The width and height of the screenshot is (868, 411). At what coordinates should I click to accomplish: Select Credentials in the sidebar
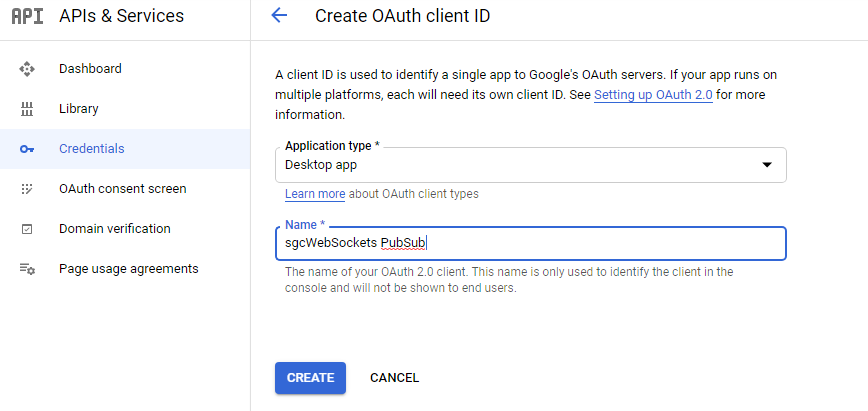point(92,149)
